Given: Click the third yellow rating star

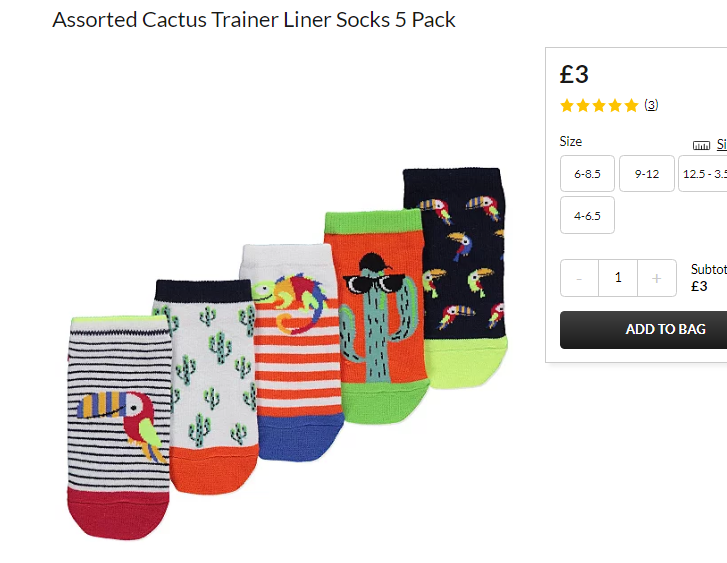Looking at the screenshot, I should tap(599, 106).
